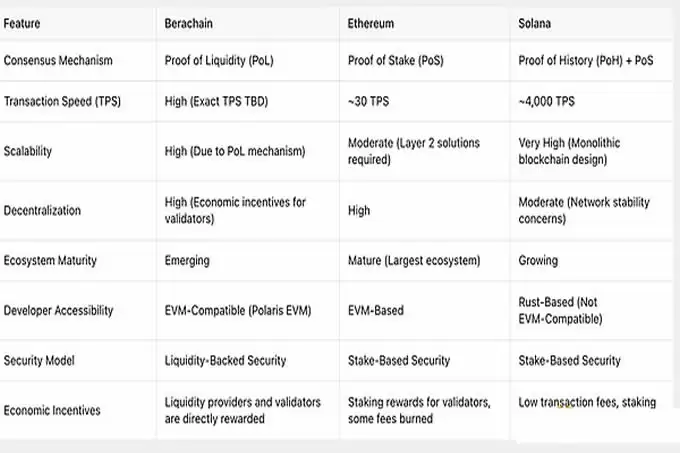Viewport: 680px width, 453px height.
Task: Click the Transaction Speed (TPS) label
Action: pos(62,101)
